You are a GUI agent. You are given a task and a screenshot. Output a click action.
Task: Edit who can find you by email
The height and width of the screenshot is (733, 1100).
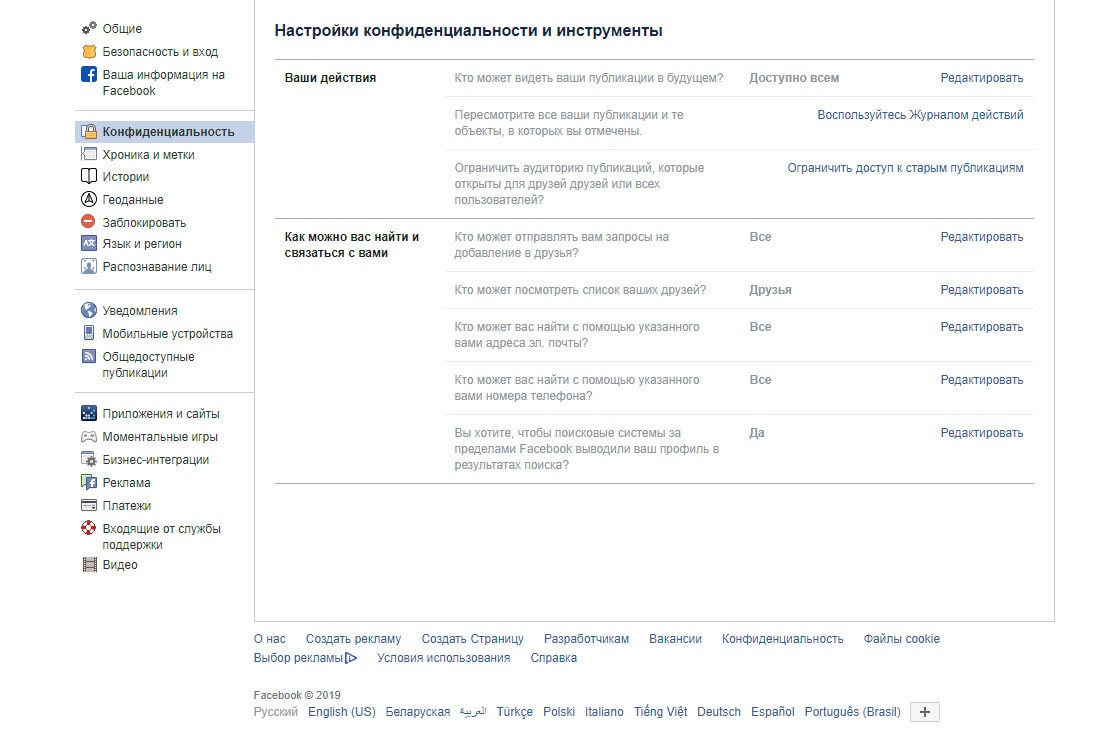click(981, 327)
